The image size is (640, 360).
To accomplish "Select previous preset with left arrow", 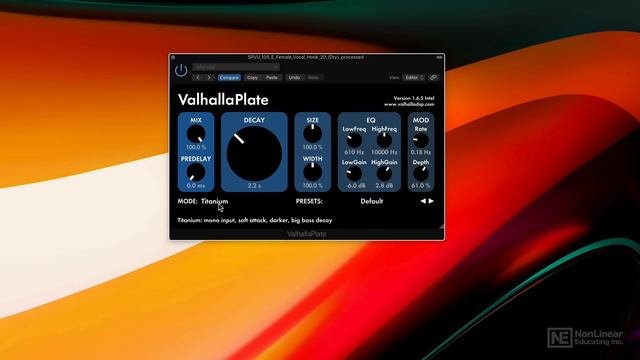I will pyautogui.click(x=423, y=201).
